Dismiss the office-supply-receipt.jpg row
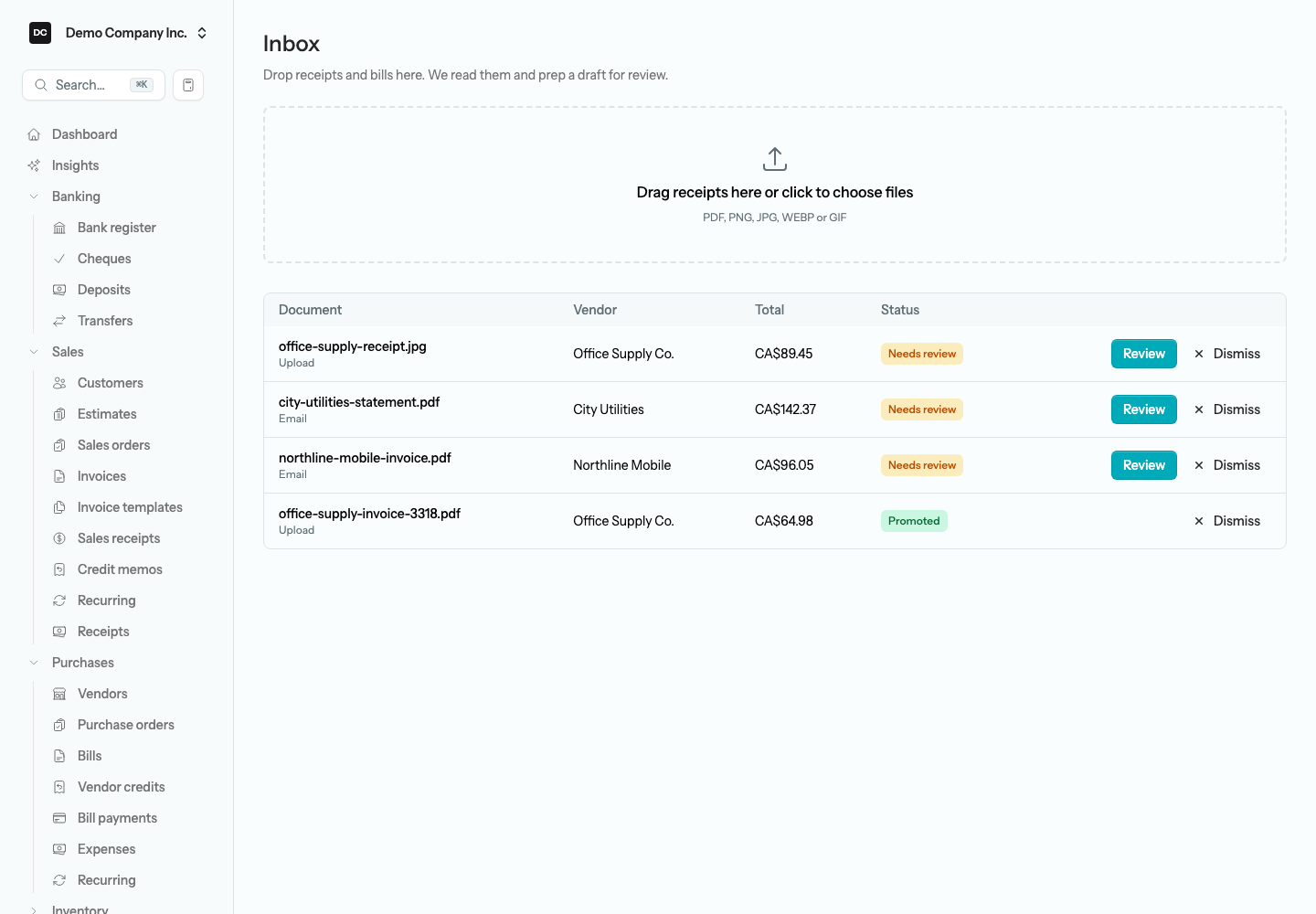This screenshot has height=914, width=1316. (x=1227, y=354)
